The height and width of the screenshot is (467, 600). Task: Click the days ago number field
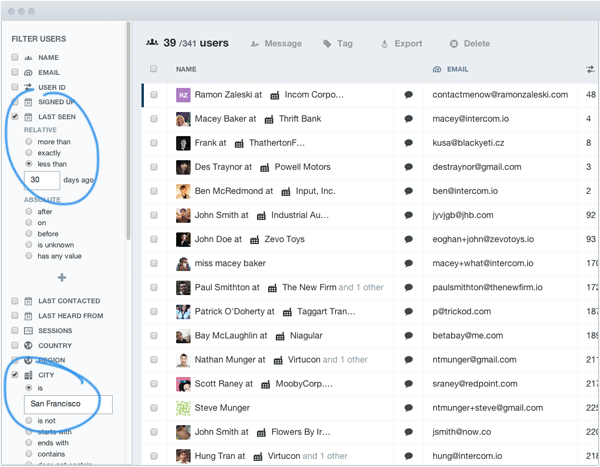coord(42,180)
